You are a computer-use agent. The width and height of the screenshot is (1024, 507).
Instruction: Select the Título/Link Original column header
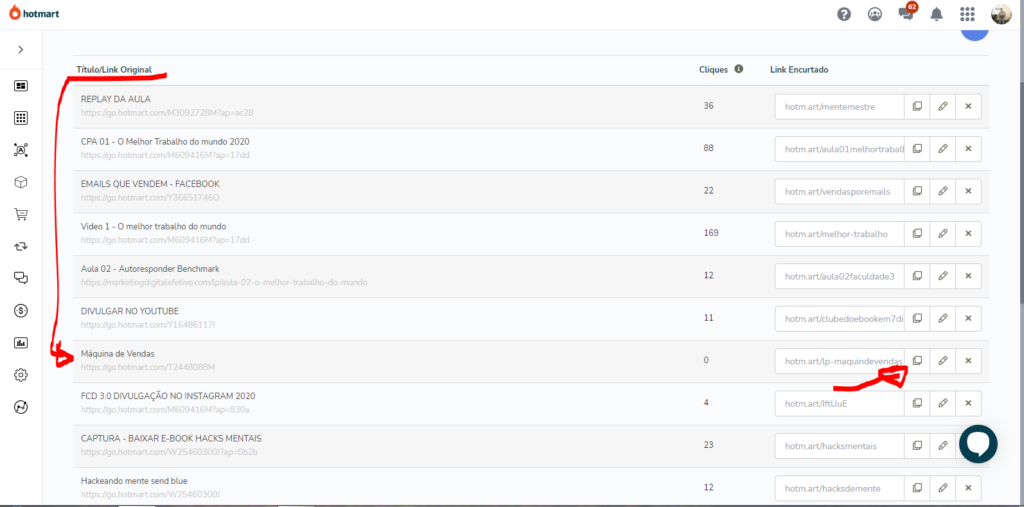114,69
